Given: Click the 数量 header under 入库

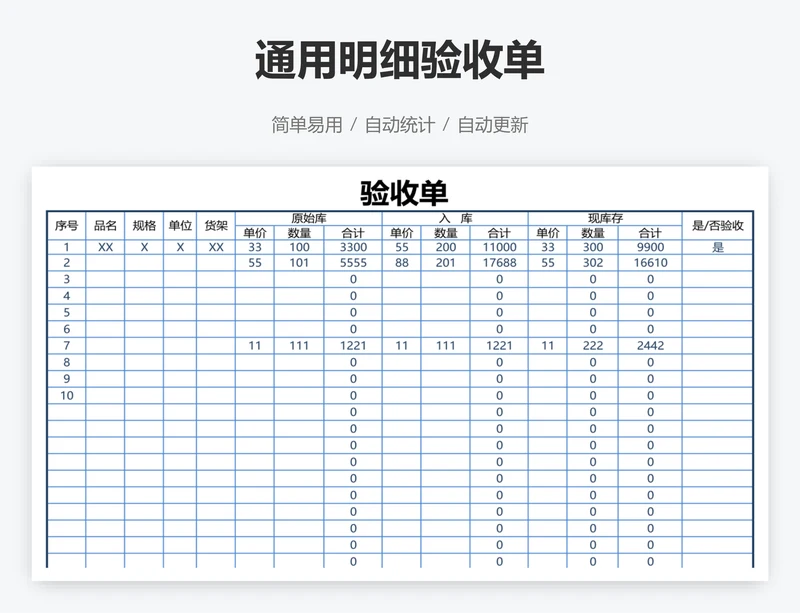Looking at the screenshot, I should coord(445,233).
